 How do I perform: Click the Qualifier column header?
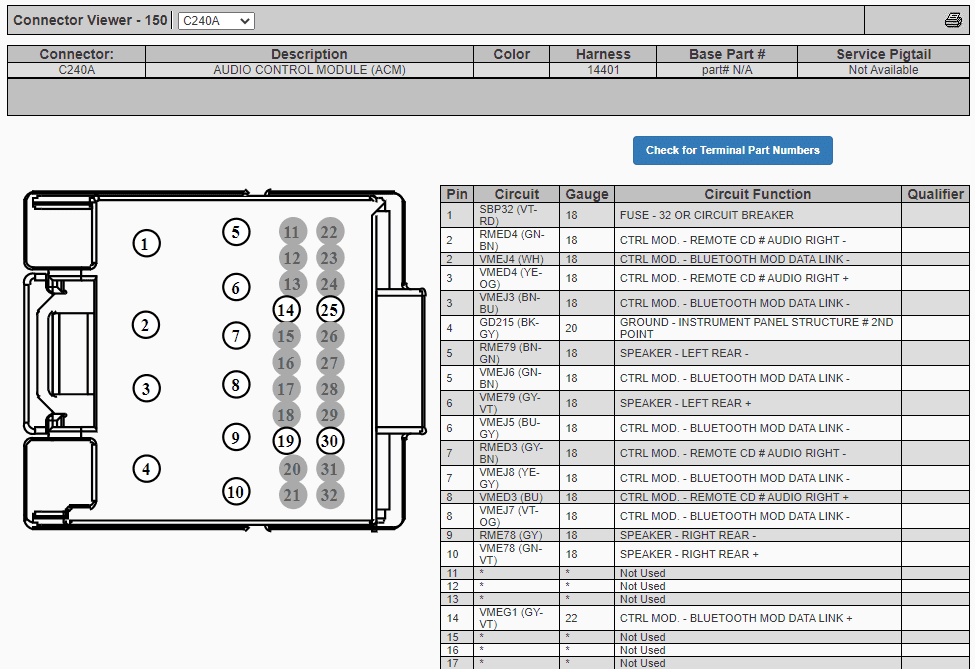(x=935, y=194)
